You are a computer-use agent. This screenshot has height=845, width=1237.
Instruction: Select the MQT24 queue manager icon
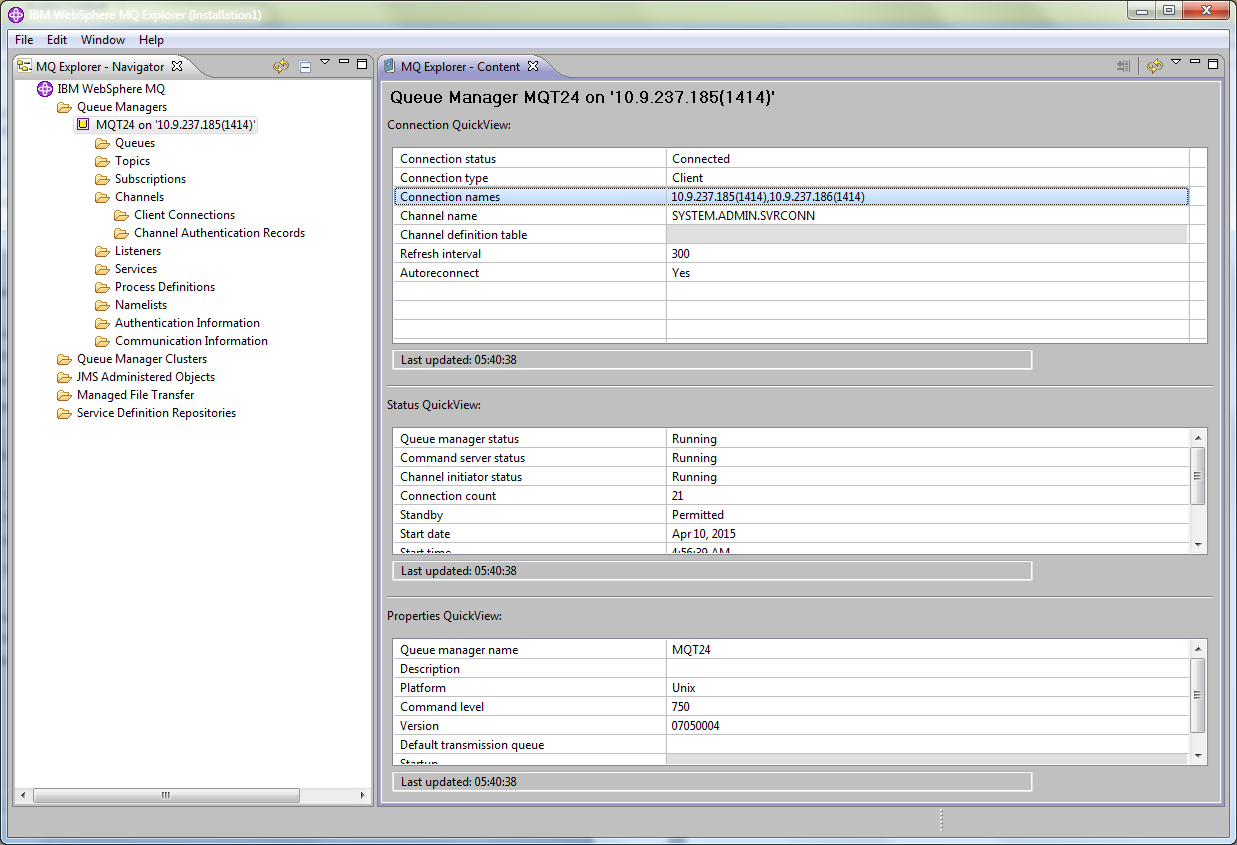pyautogui.click(x=83, y=125)
